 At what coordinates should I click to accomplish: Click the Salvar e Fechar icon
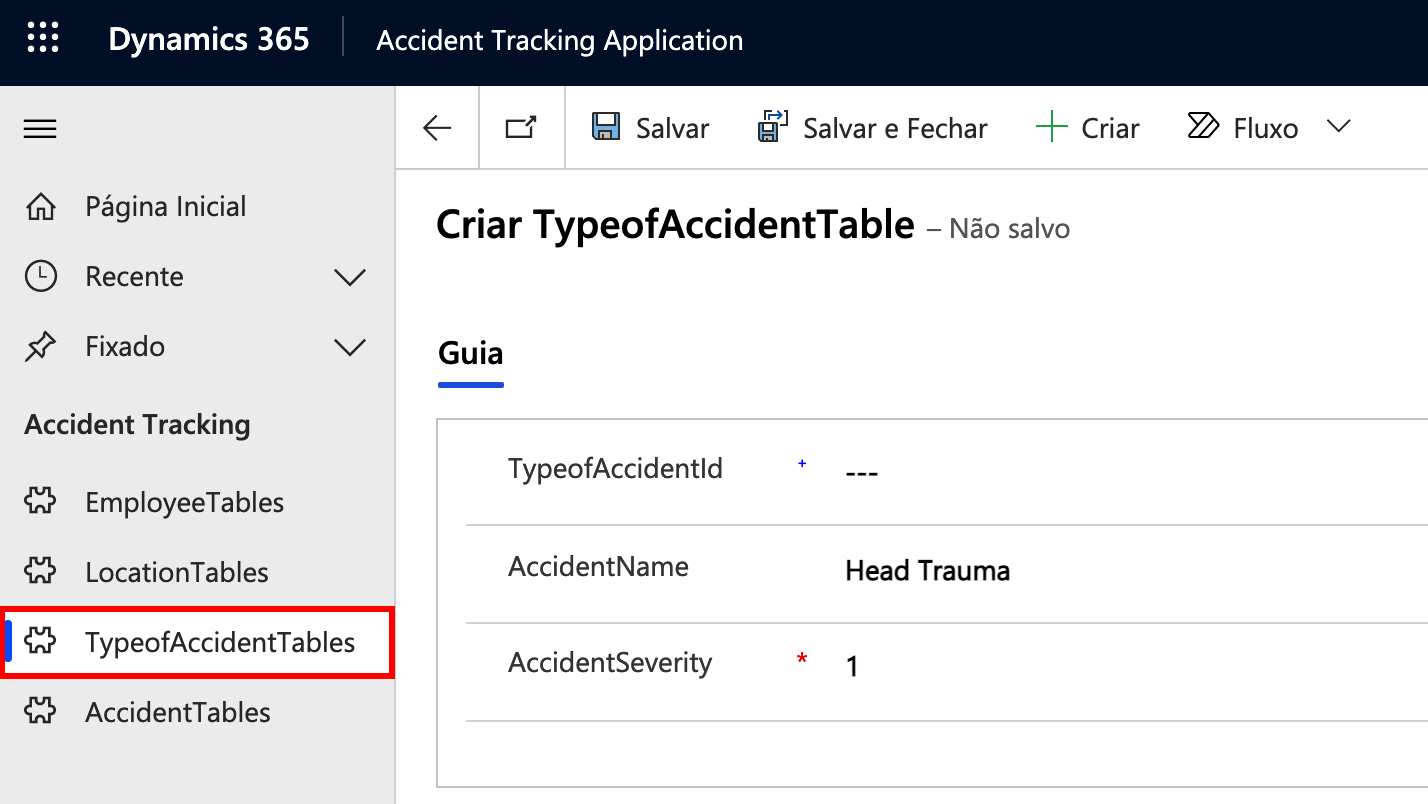pos(773,128)
